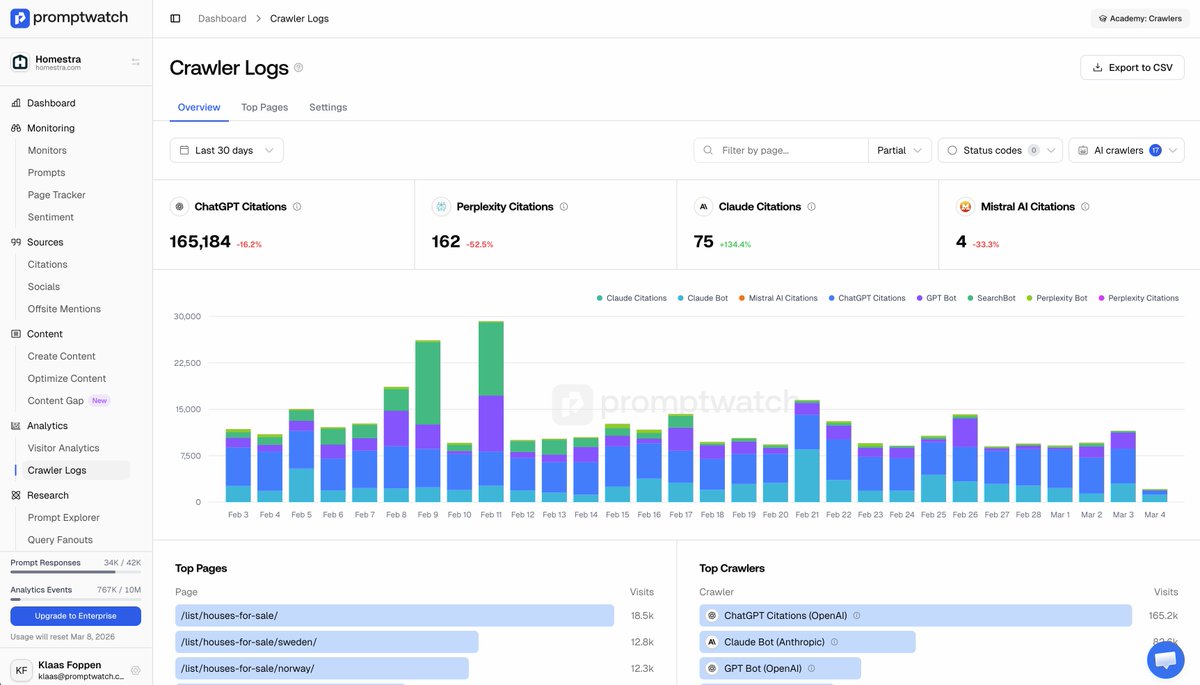The width and height of the screenshot is (1200, 685).
Task: Click info icon beside Perplexity Citations
Action: click(564, 207)
